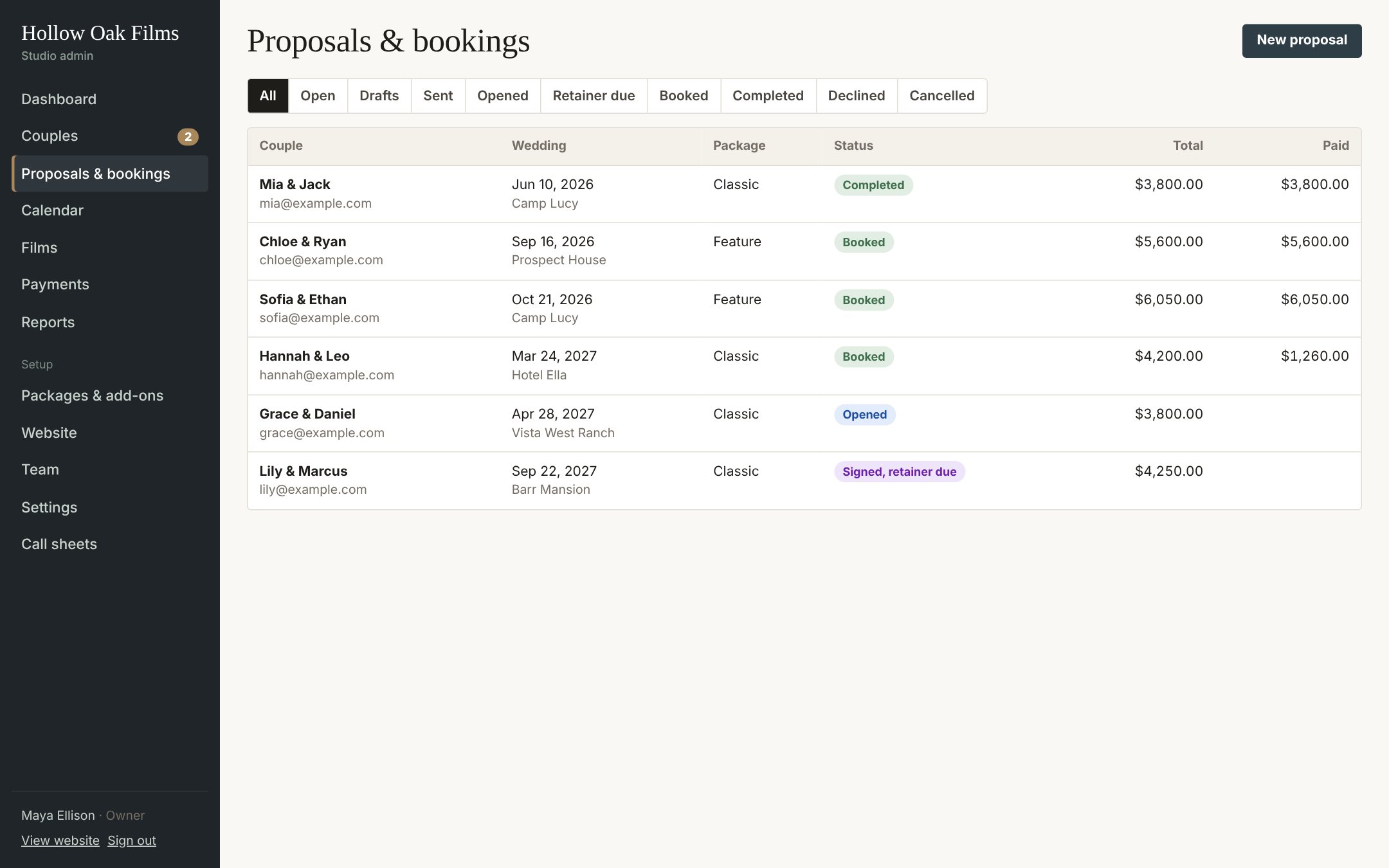Select Proposals & bookings sidebar item

coord(110,174)
